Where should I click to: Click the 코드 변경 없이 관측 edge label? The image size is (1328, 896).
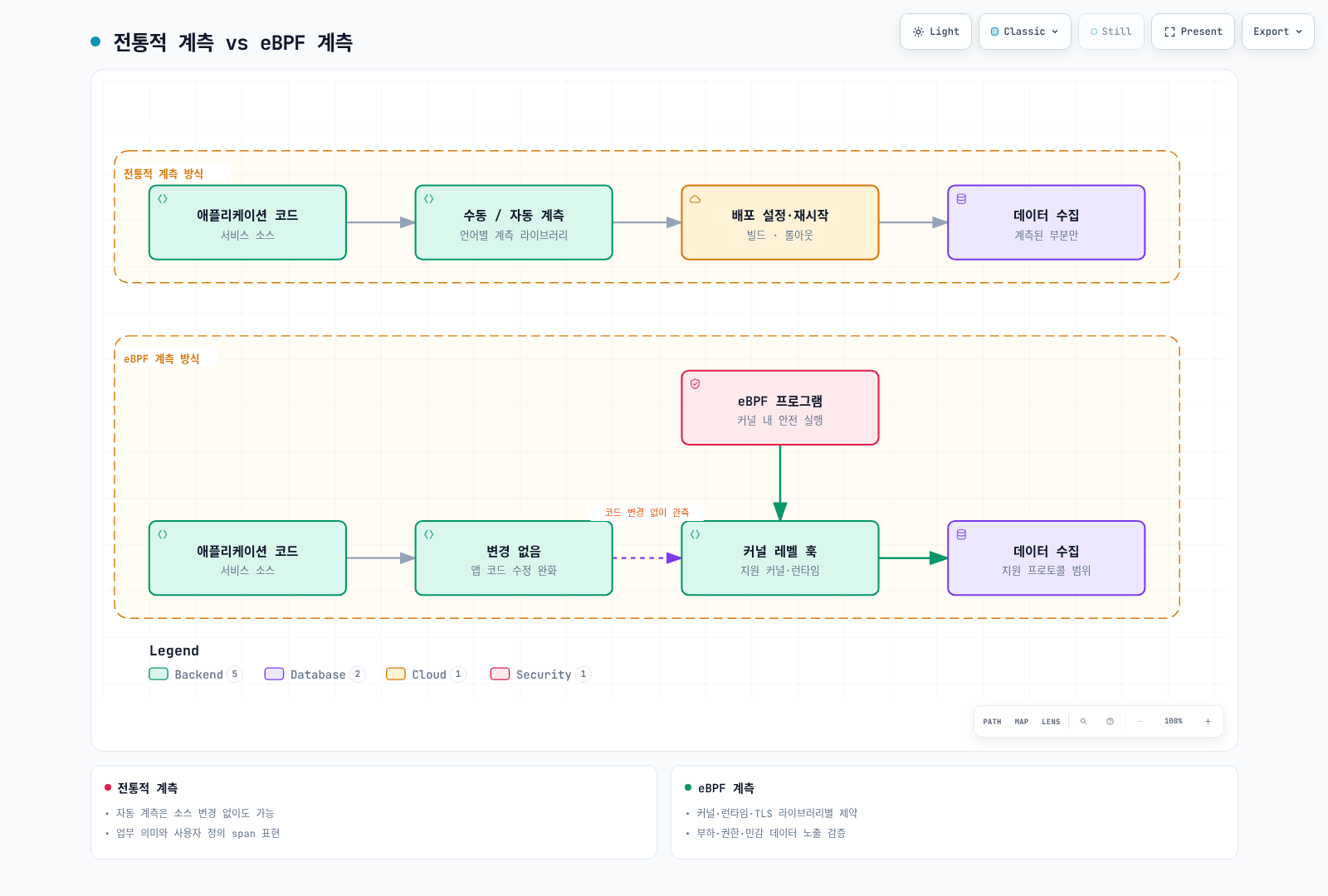(x=647, y=512)
